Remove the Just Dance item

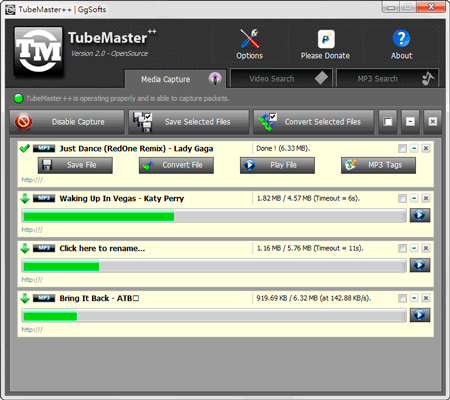click(x=426, y=148)
